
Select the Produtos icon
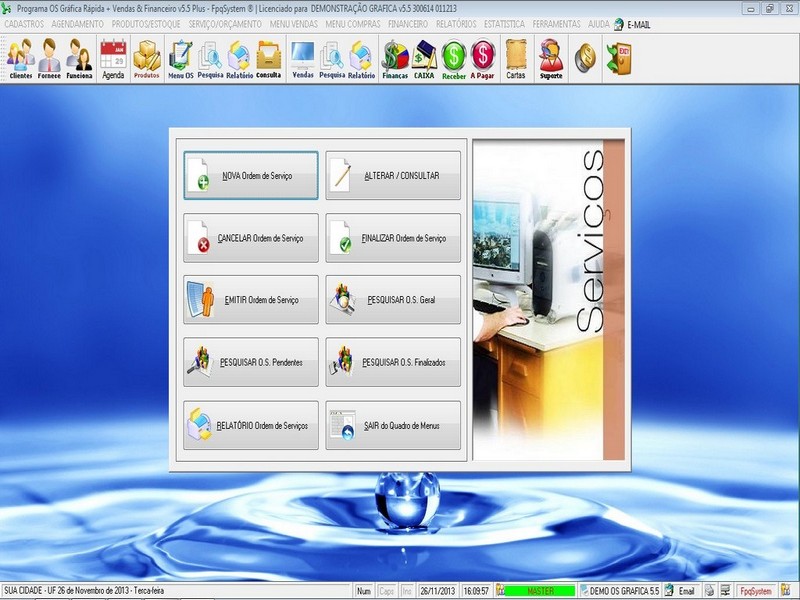(x=146, y=57)
